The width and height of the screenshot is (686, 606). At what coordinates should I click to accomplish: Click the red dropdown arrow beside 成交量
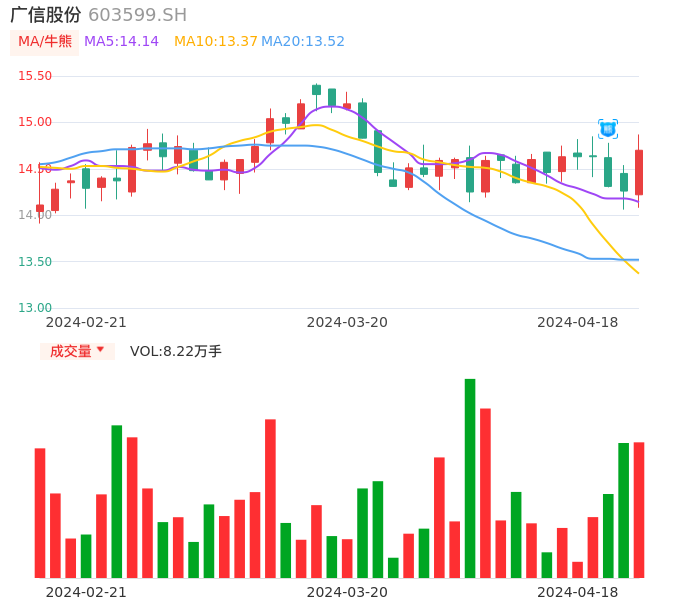[x=100, y=350]
